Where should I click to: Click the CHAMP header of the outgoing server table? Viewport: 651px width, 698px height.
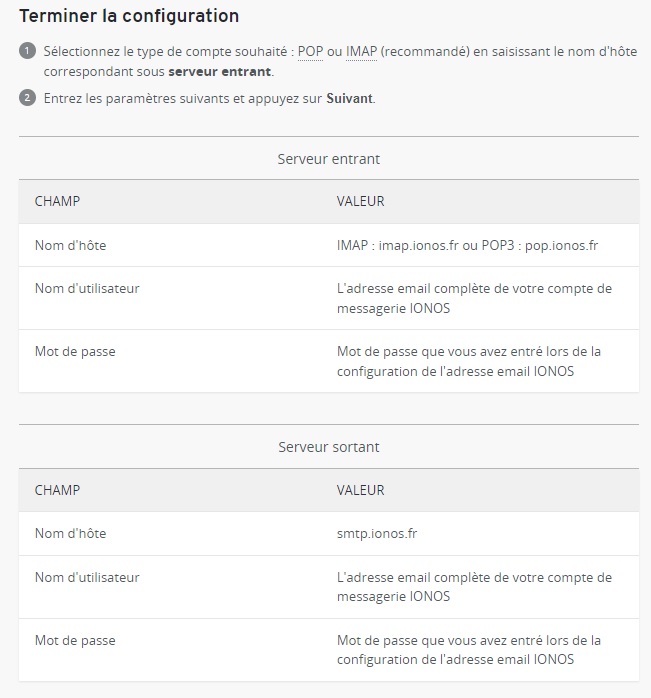tap(57, 490)
